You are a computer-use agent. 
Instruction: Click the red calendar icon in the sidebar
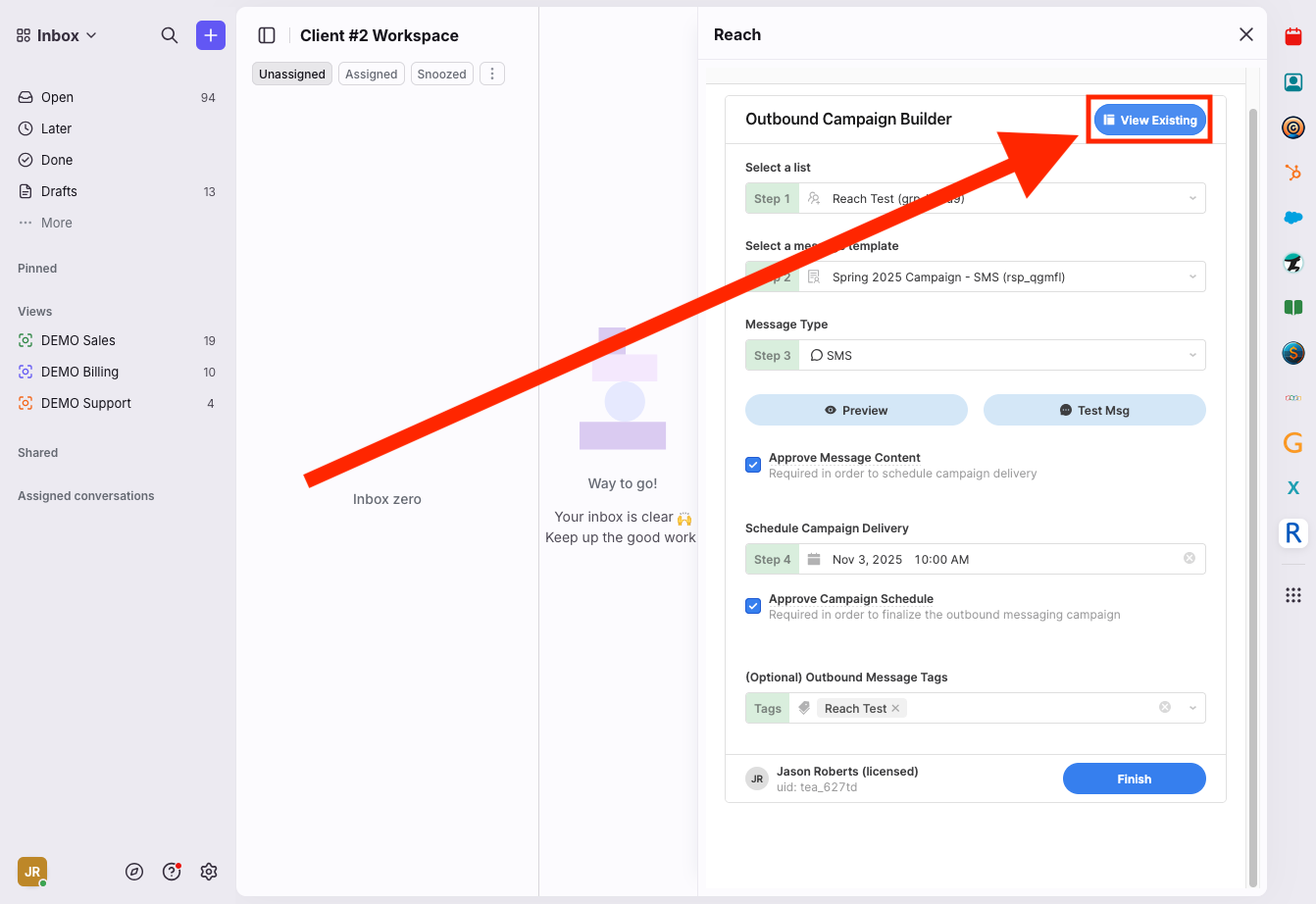click(x=1292, y=37)
